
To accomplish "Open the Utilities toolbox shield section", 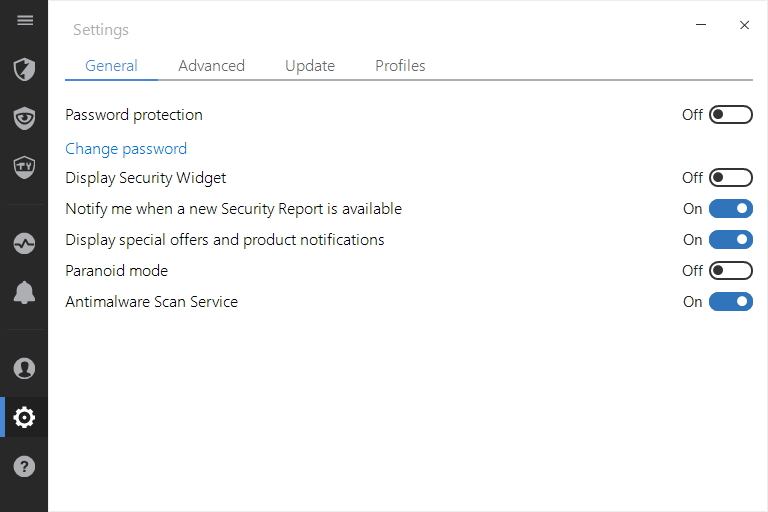I will (24, 166).
